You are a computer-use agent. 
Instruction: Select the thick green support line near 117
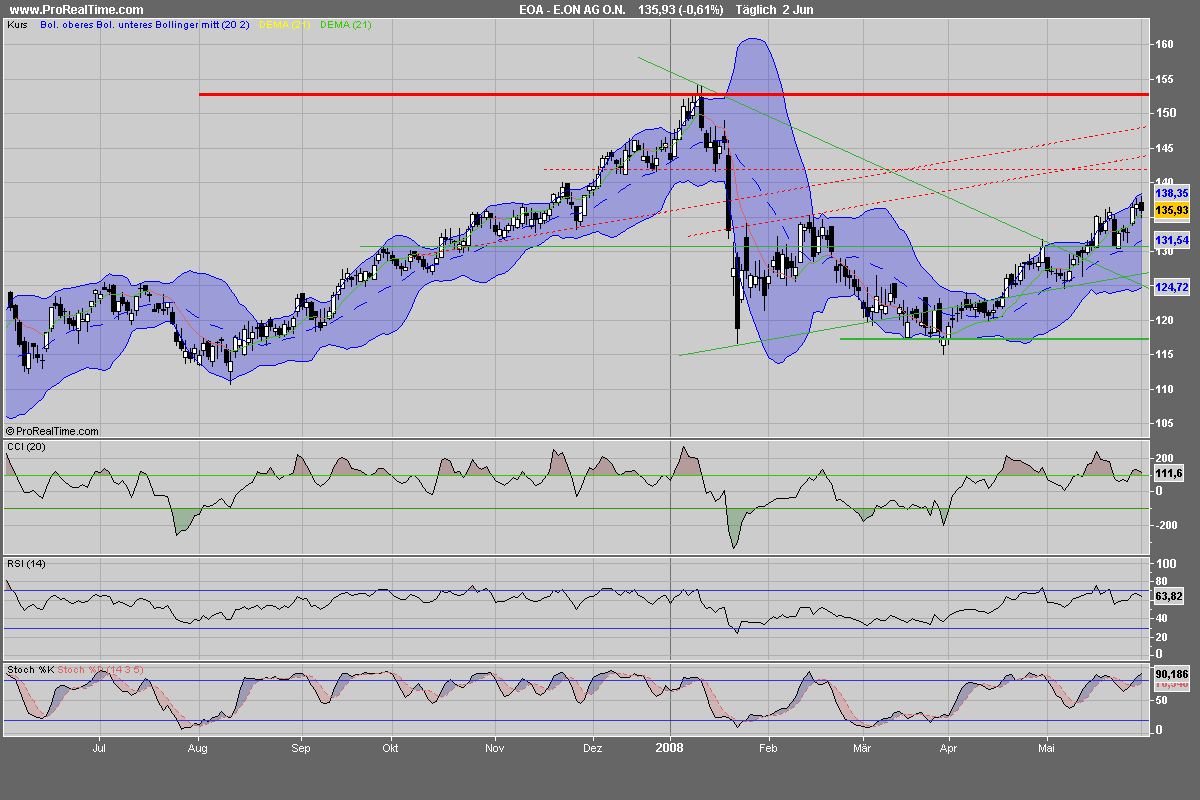[x=994, y=338]
